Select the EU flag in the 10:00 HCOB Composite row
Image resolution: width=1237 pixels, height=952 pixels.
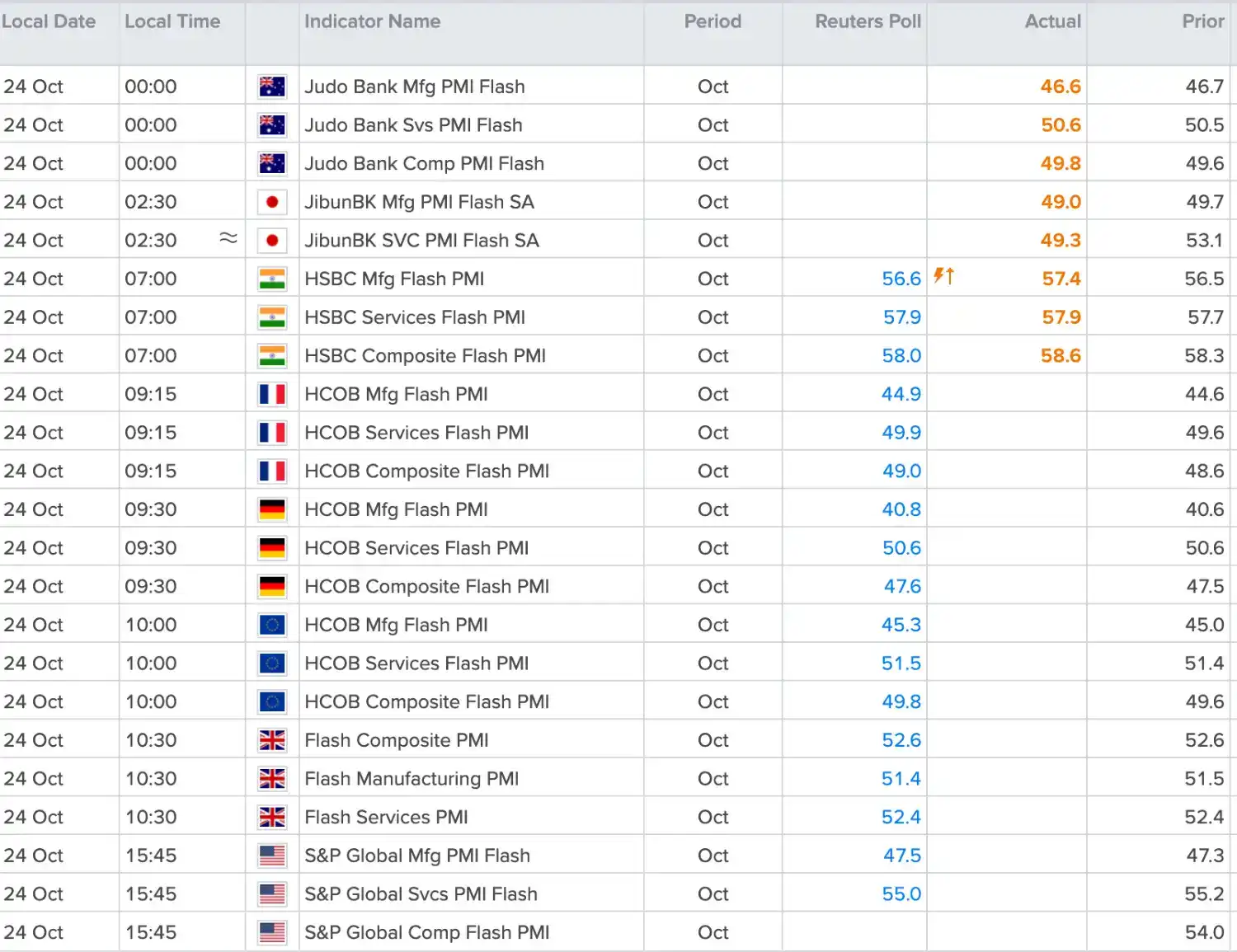click(272, 702)
